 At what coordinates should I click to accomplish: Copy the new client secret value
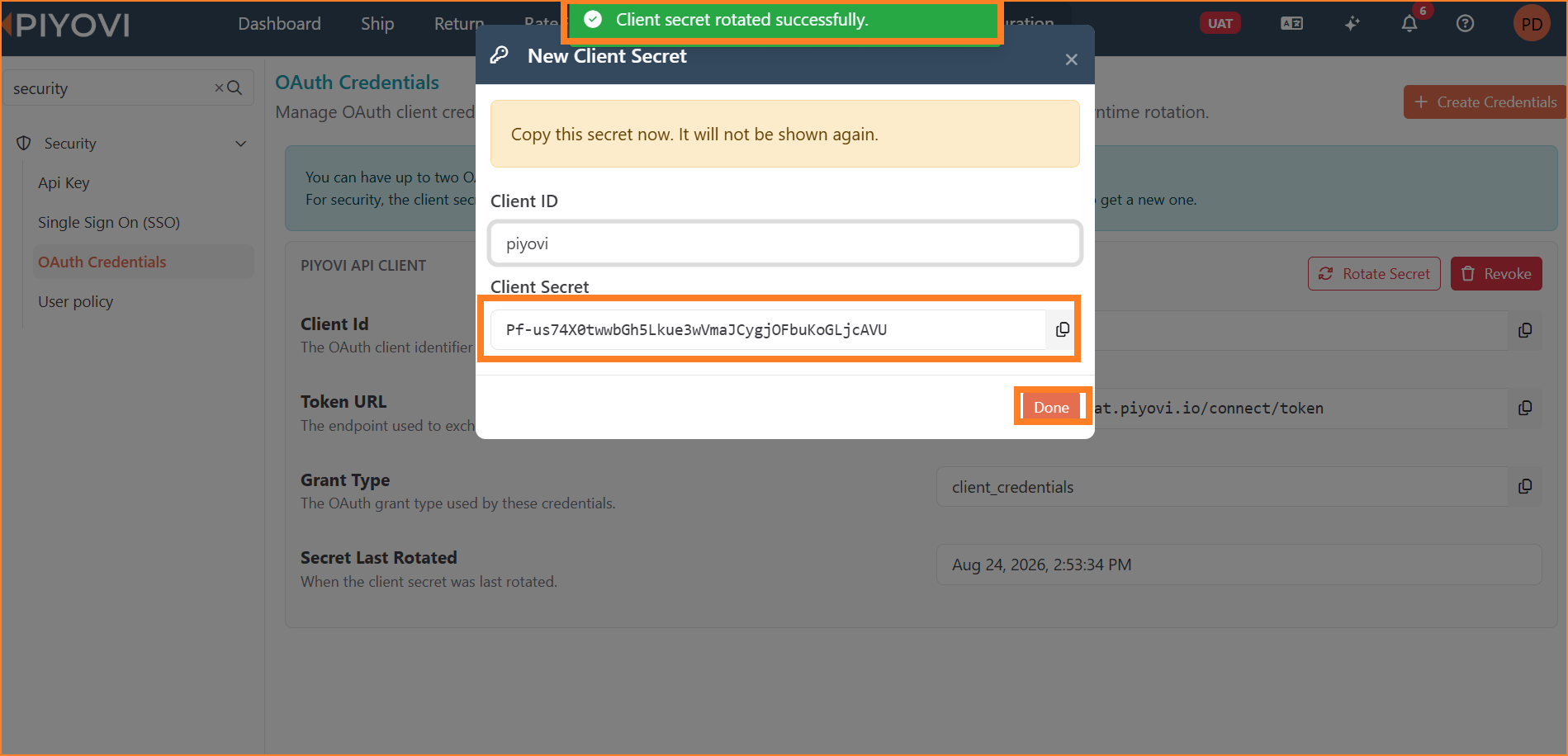[1063, 329]
